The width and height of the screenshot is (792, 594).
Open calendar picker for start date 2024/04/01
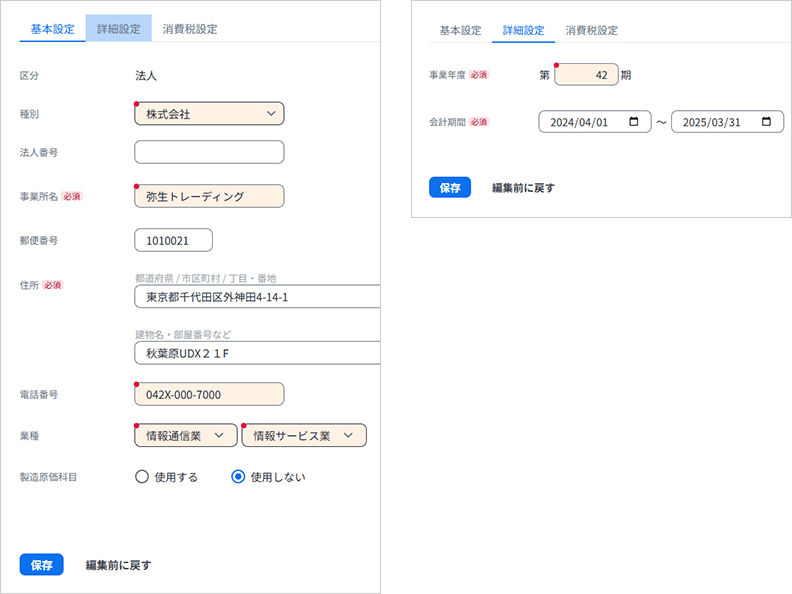[x=634, y=122]
